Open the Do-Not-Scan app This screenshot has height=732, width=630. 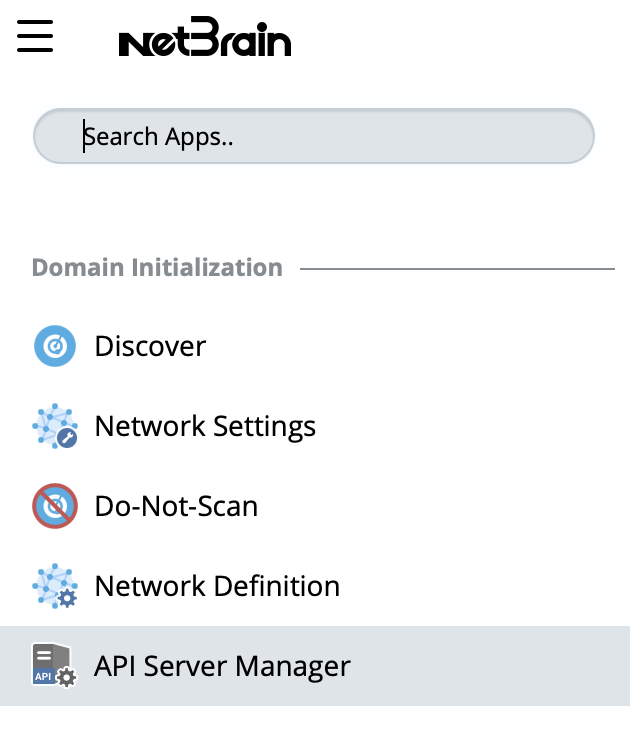tap(176, 507)
